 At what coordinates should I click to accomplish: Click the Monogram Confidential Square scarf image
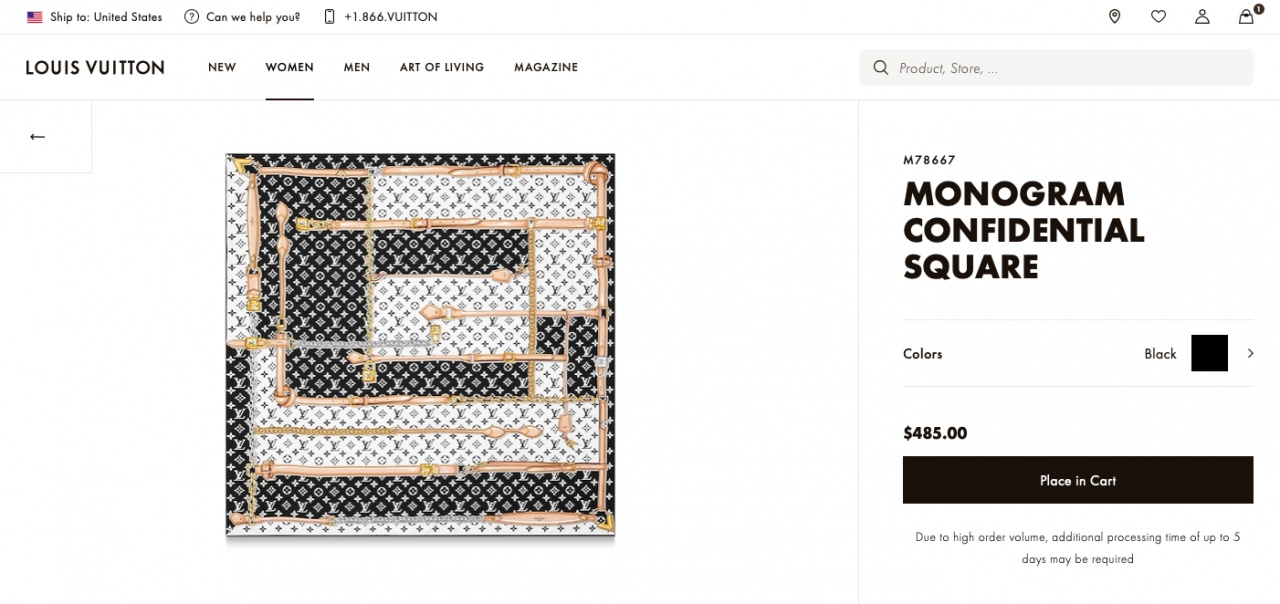420,345
